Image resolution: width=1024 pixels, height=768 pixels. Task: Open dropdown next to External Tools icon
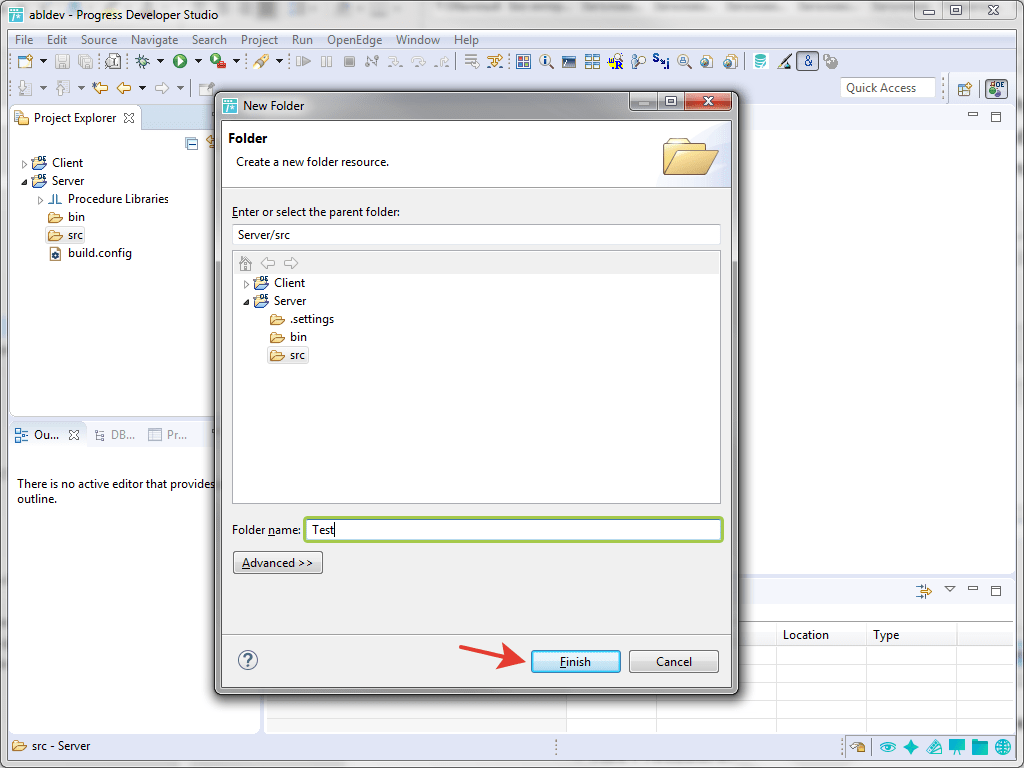(236, 62)
